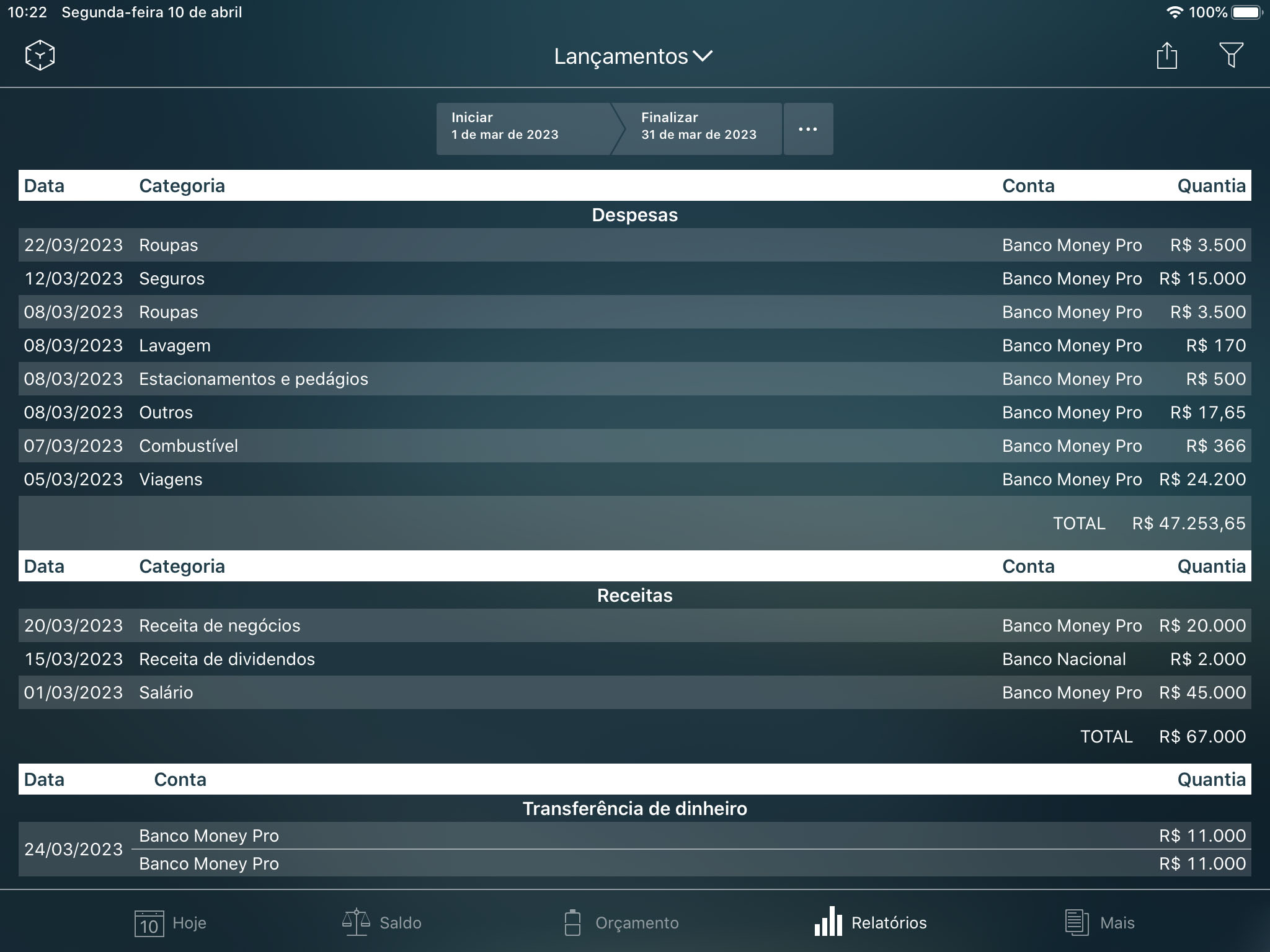Tap battery status icon
1270x952 pixels.
pyautogui.click(x=1247, y=12)
